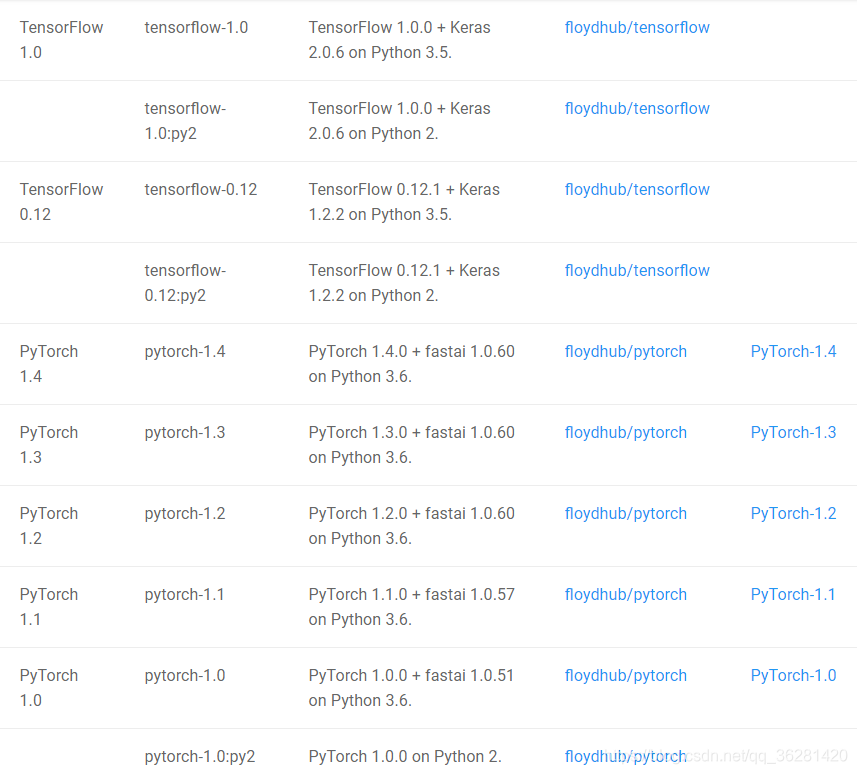857x774 pixels.
Task: Open floydhub/pytorch link in pytorch-1.4 row
Action: pos(625,351)
